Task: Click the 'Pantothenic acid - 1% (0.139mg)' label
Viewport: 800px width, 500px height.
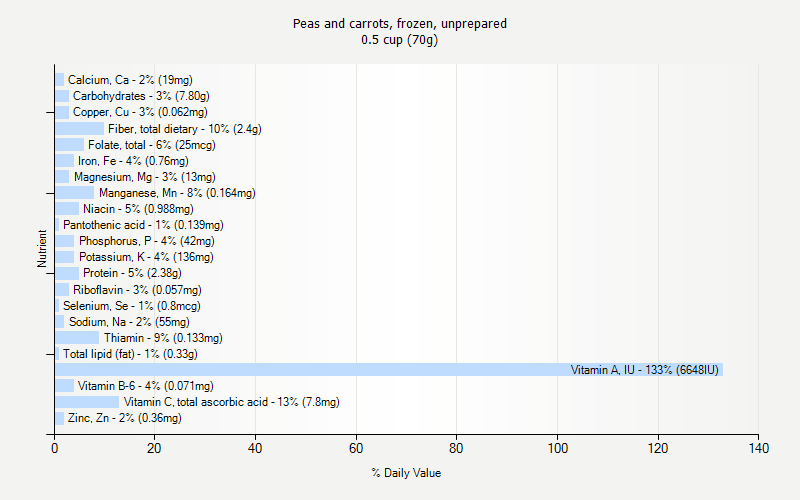Action: click(143, 225)
